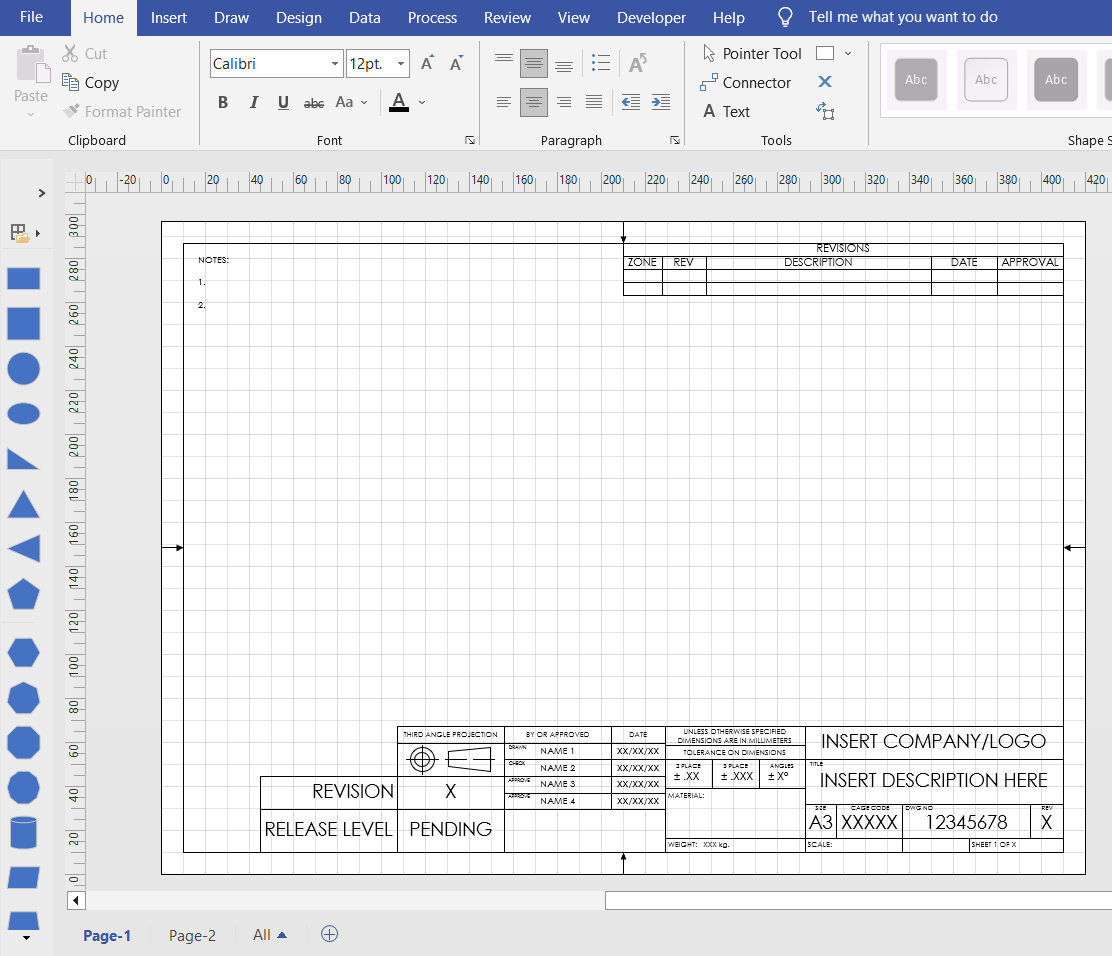
Task: Open the Developer tab
Action: [x=651, y=17]
